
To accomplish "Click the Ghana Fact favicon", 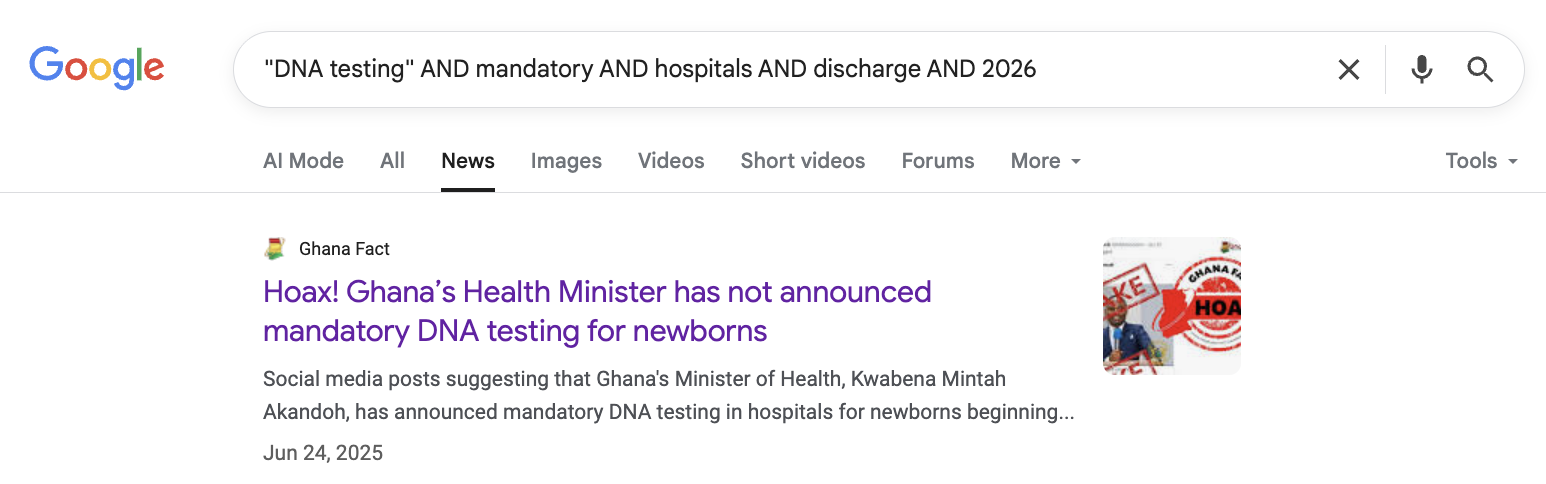I will [x=274, y=249].
